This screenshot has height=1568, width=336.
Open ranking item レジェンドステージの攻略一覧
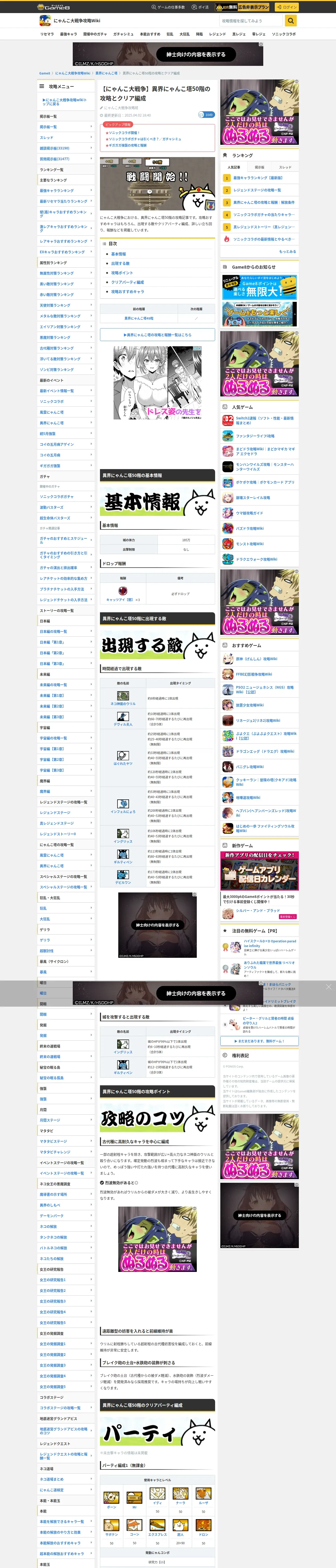tap(257, 190)
